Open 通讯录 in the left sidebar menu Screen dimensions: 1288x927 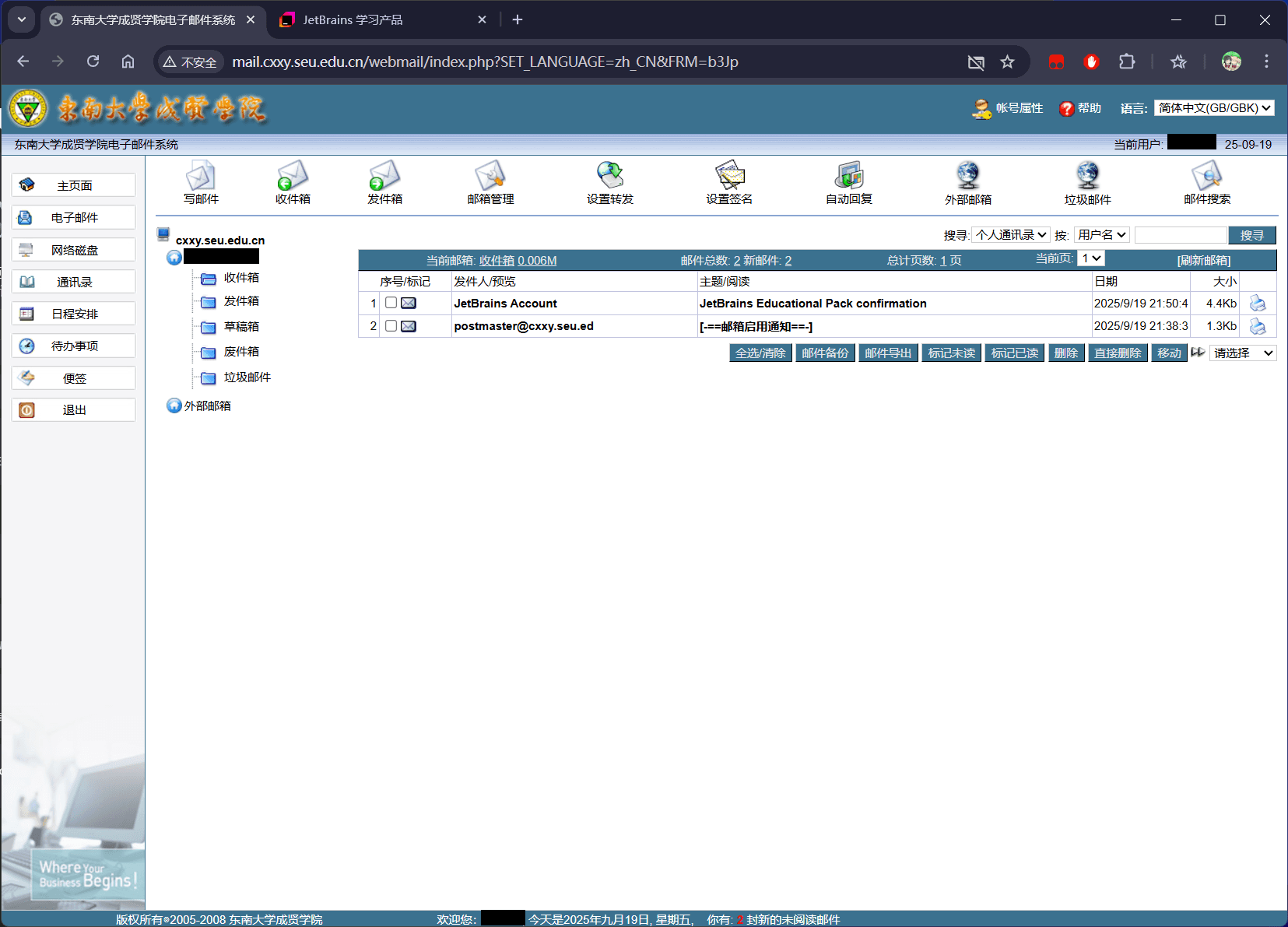[x=74, y=282]
